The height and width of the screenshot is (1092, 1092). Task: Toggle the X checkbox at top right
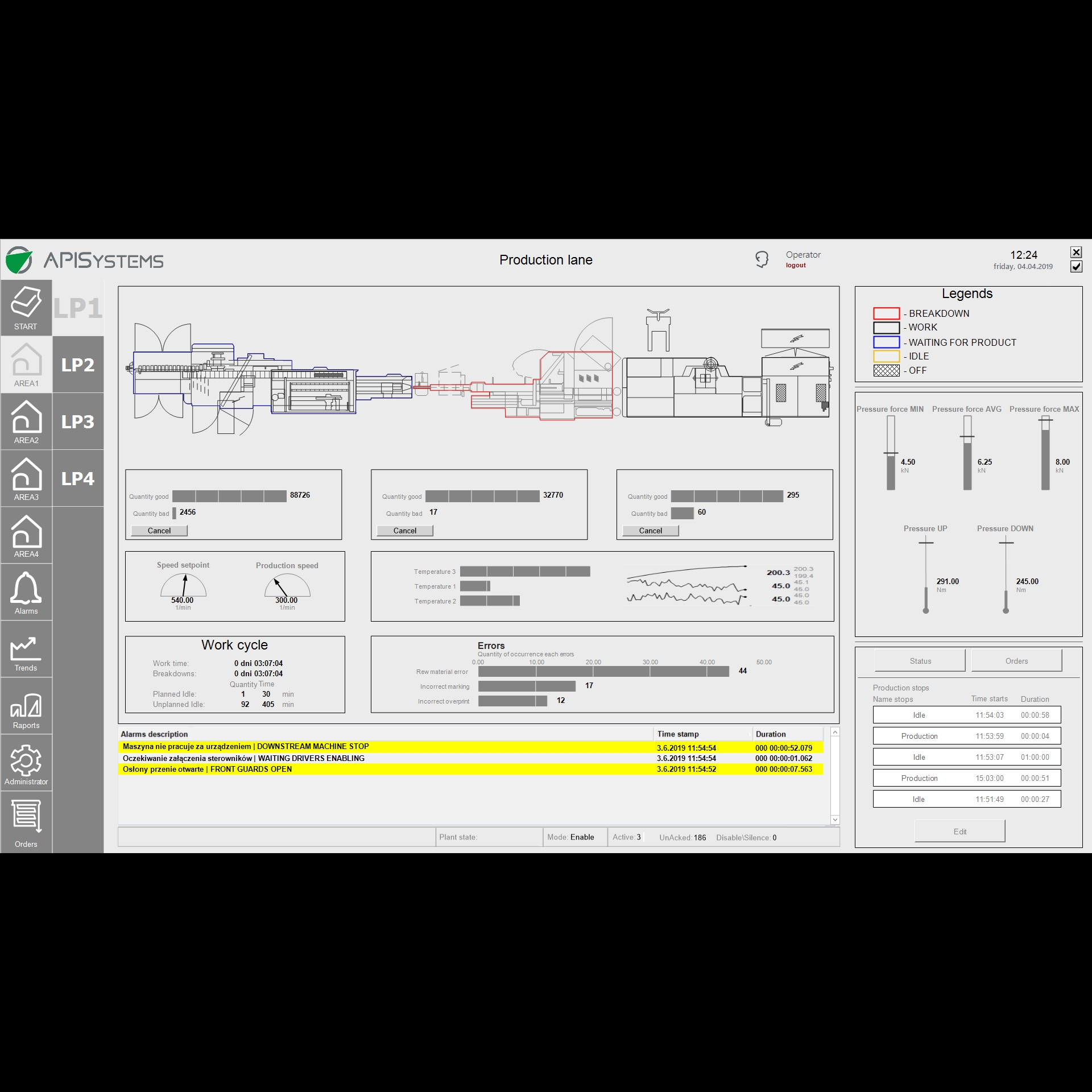pos(1076,251)
